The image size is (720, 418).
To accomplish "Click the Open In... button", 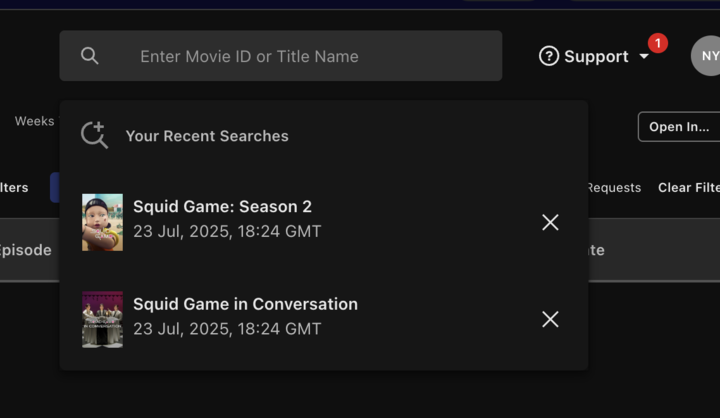I will click(x=679, y=127).
